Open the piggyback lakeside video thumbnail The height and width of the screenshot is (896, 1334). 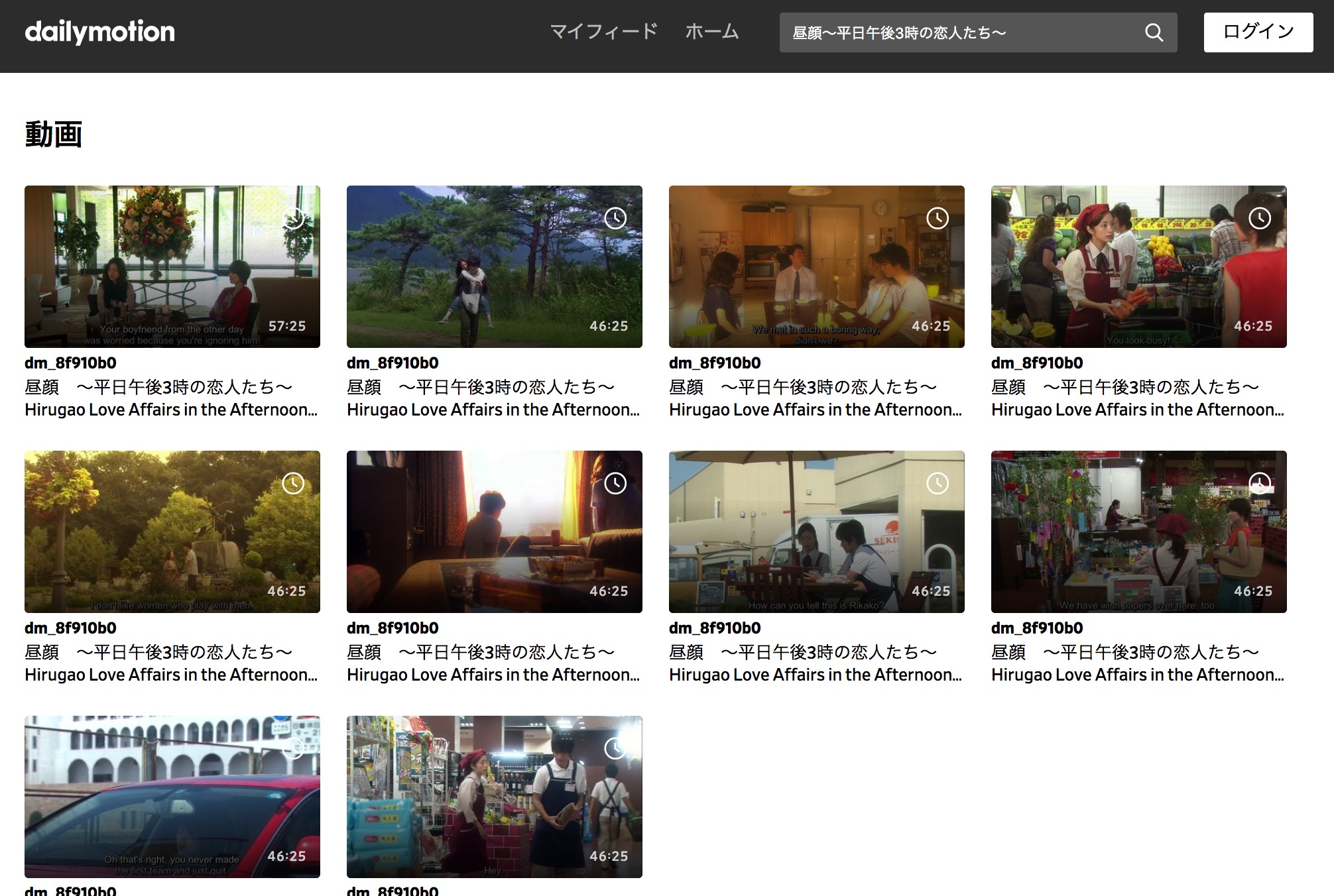(x=495, y=266)
